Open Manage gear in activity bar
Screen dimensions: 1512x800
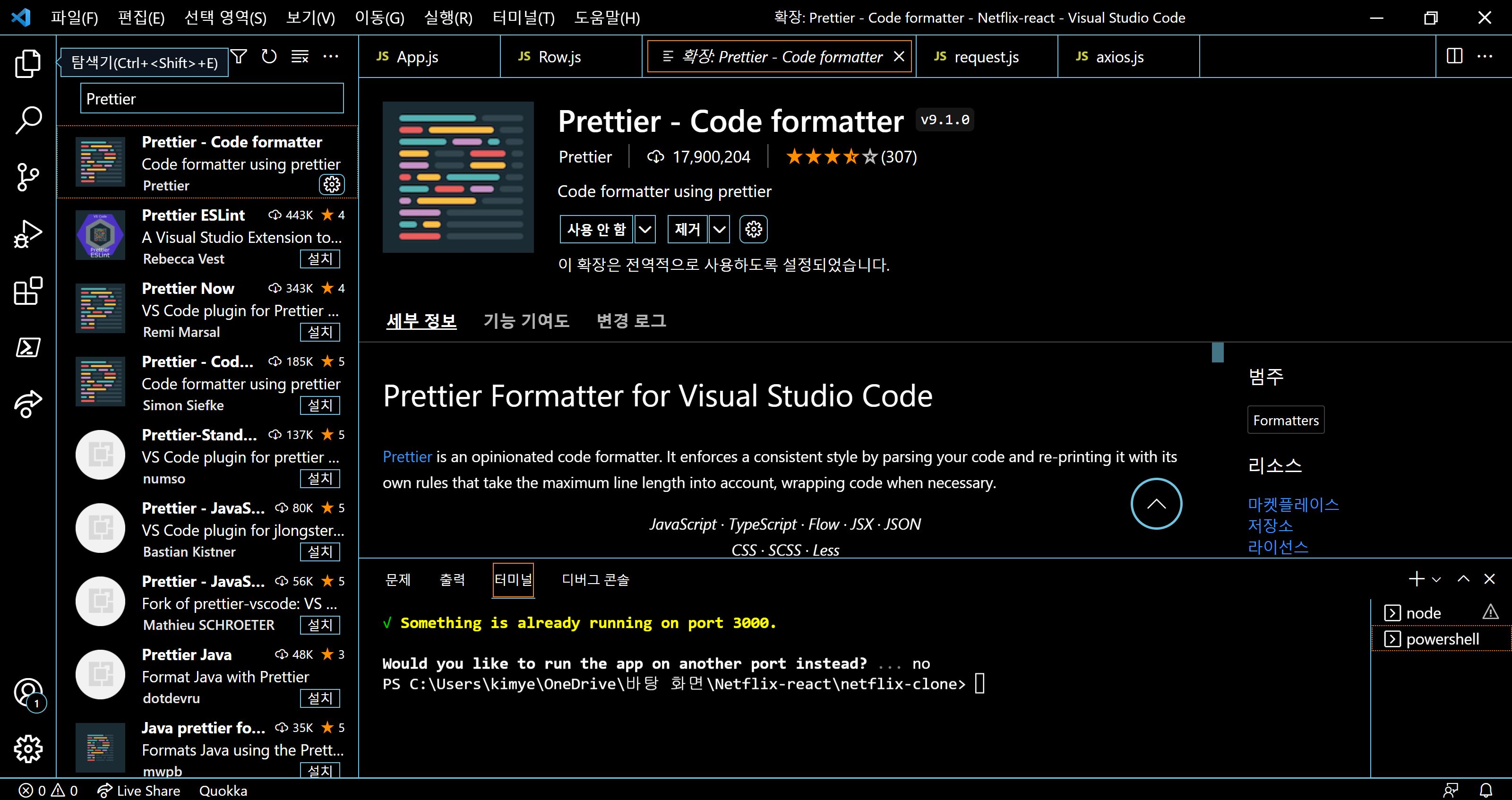(x=27, y=749)
